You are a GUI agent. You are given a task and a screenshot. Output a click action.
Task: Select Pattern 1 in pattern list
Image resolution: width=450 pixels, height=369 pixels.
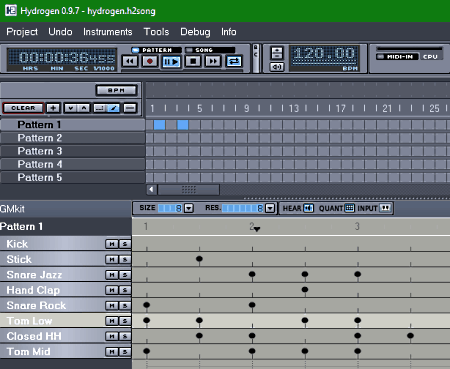click(x=72, y=125)
